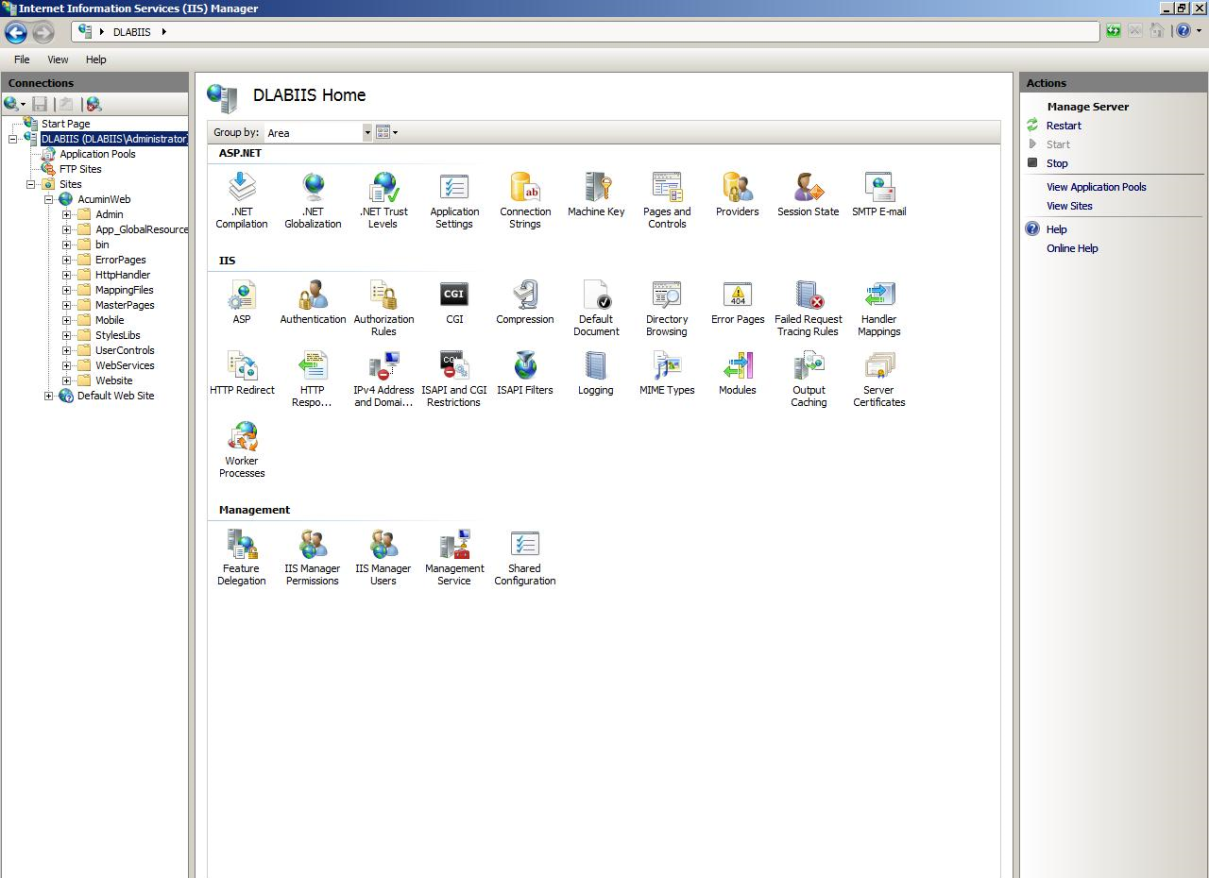The height and width of the screenshot is (878, 1209).
Task: Open SMTP E-mail settings
Action: click(879, 195)
